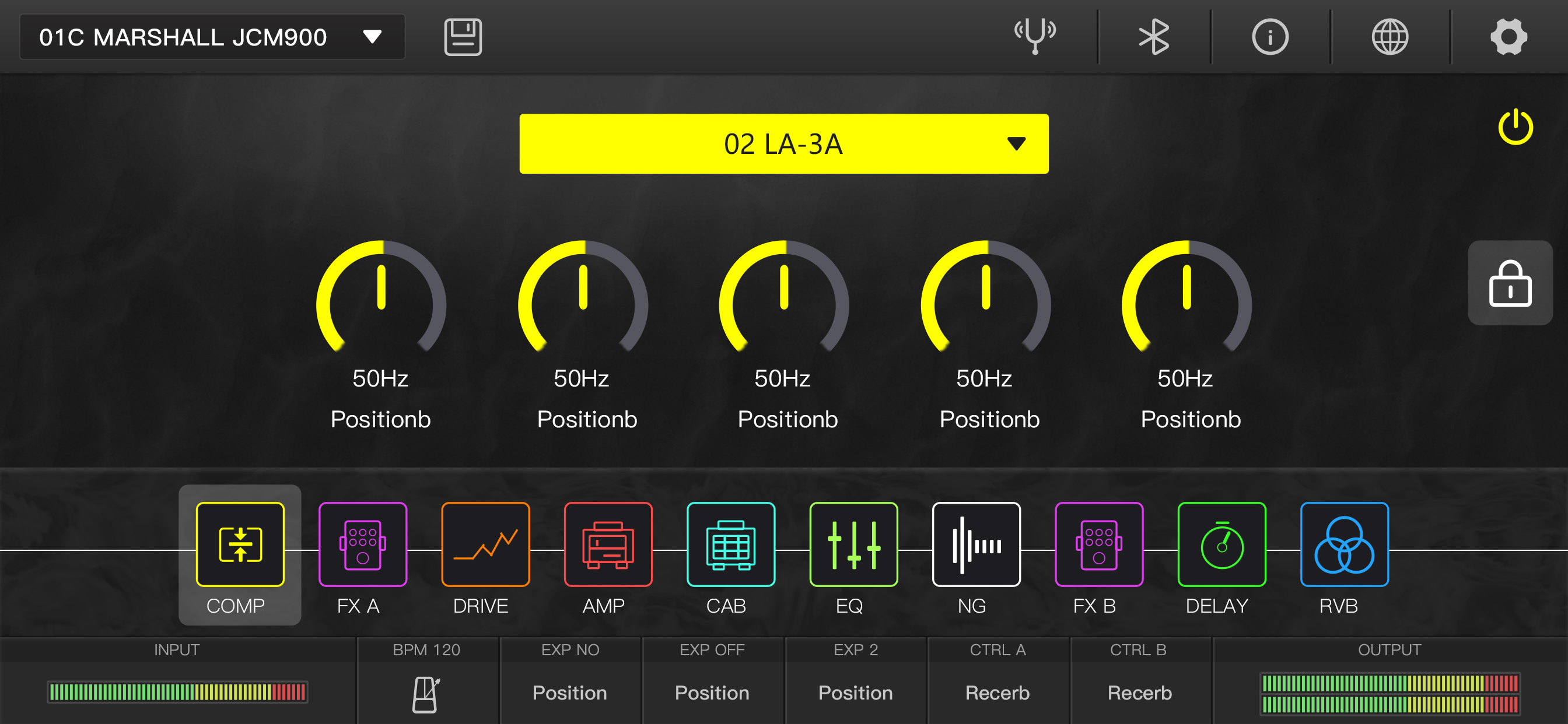Click the EXP NO label

point(570,650)
